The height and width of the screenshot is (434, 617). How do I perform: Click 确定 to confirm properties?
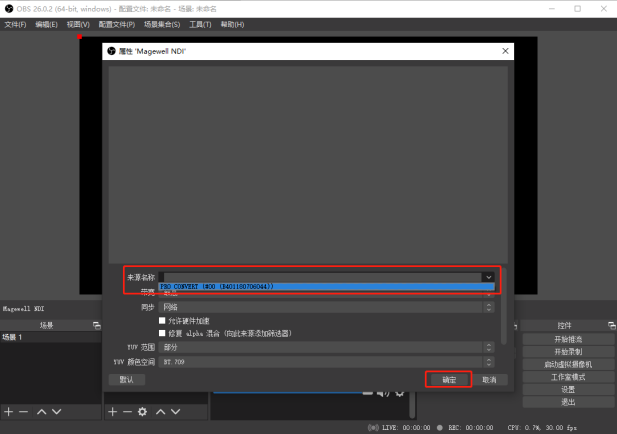[x=449, y=380]
